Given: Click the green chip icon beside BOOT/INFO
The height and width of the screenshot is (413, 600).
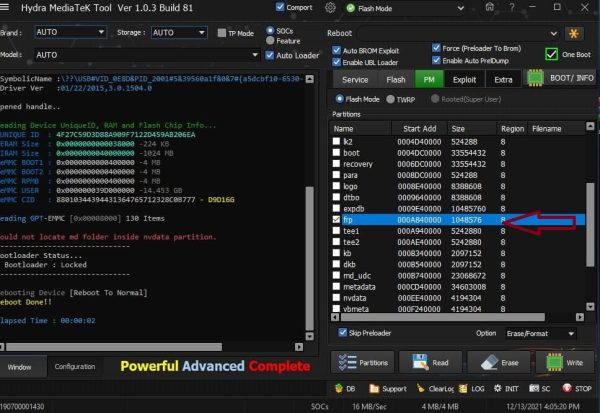Looking at the screenshot, I should (x=535, y=78).
